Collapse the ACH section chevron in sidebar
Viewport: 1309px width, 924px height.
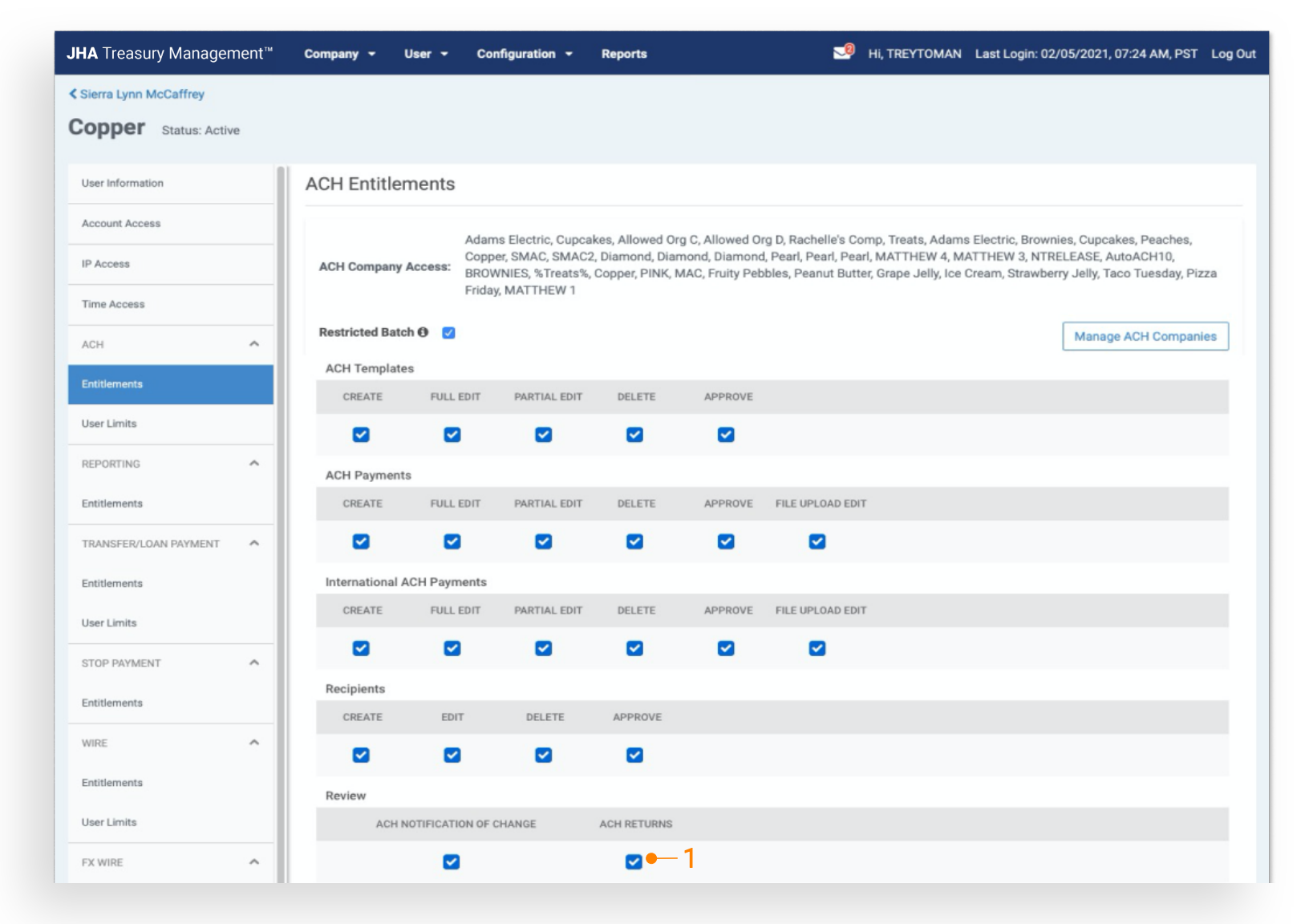pos(254,344)
